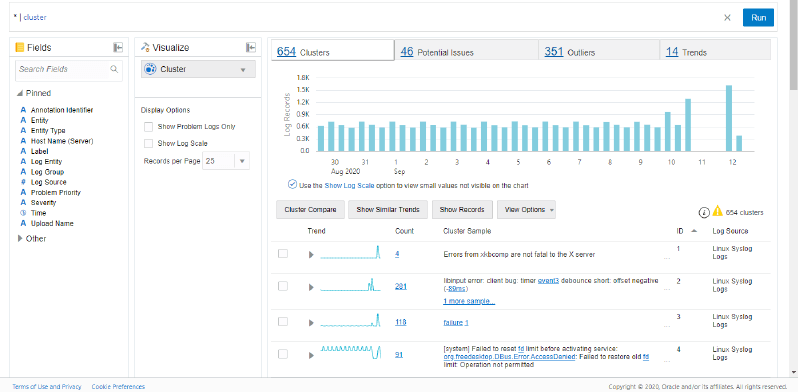Click the Run button

[758, 17]
